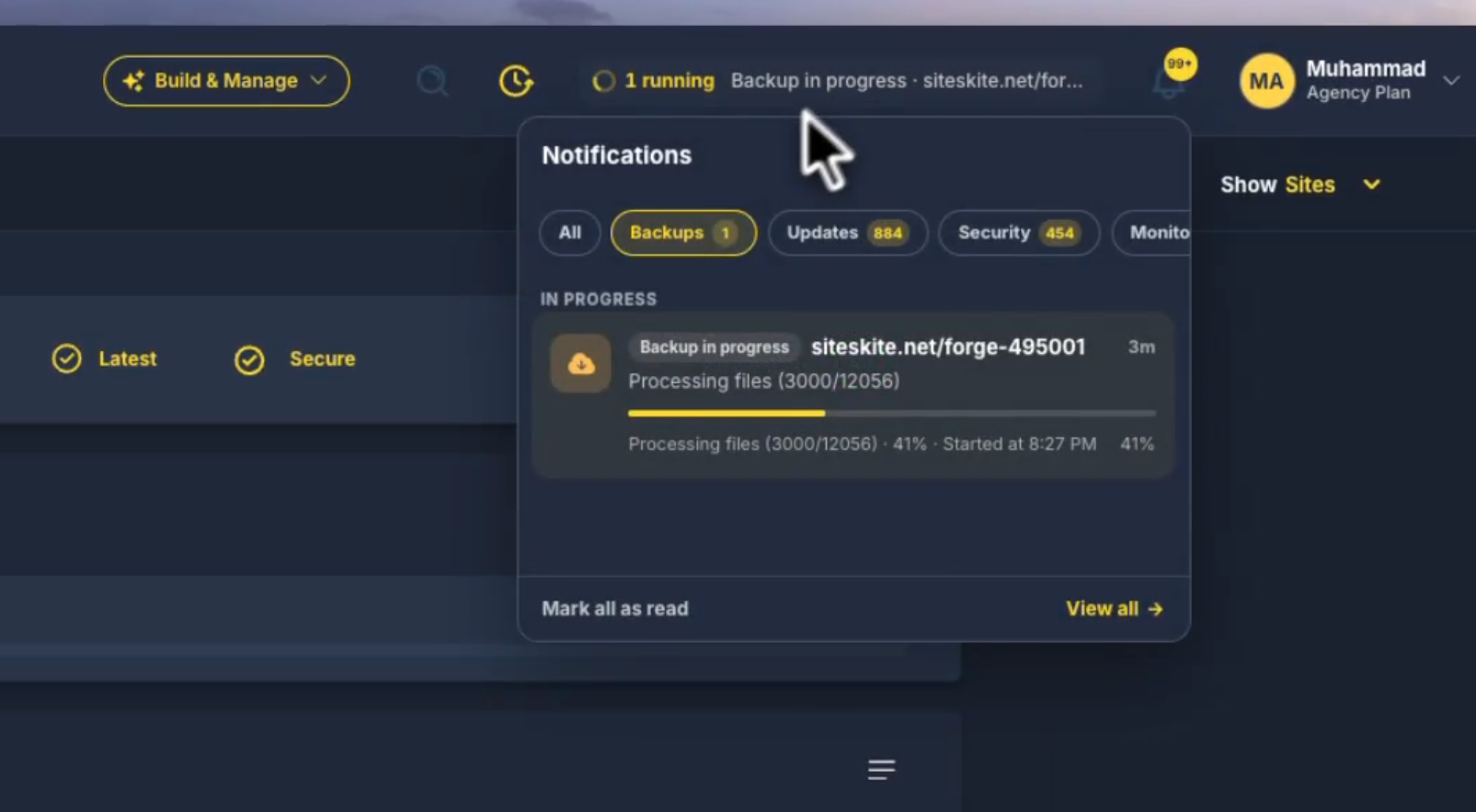Open the partially visible Monitor tab
Viewport: 1476px width, 812px height.
point(1151,233)
